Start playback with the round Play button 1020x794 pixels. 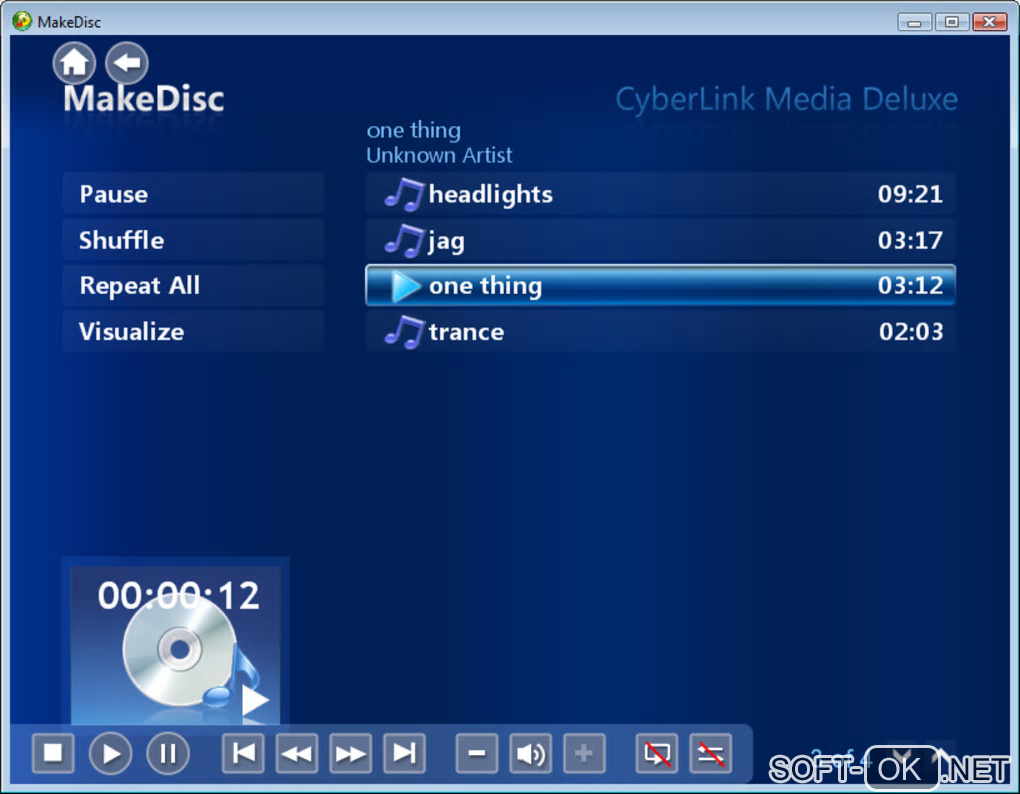tap(111, 754)
